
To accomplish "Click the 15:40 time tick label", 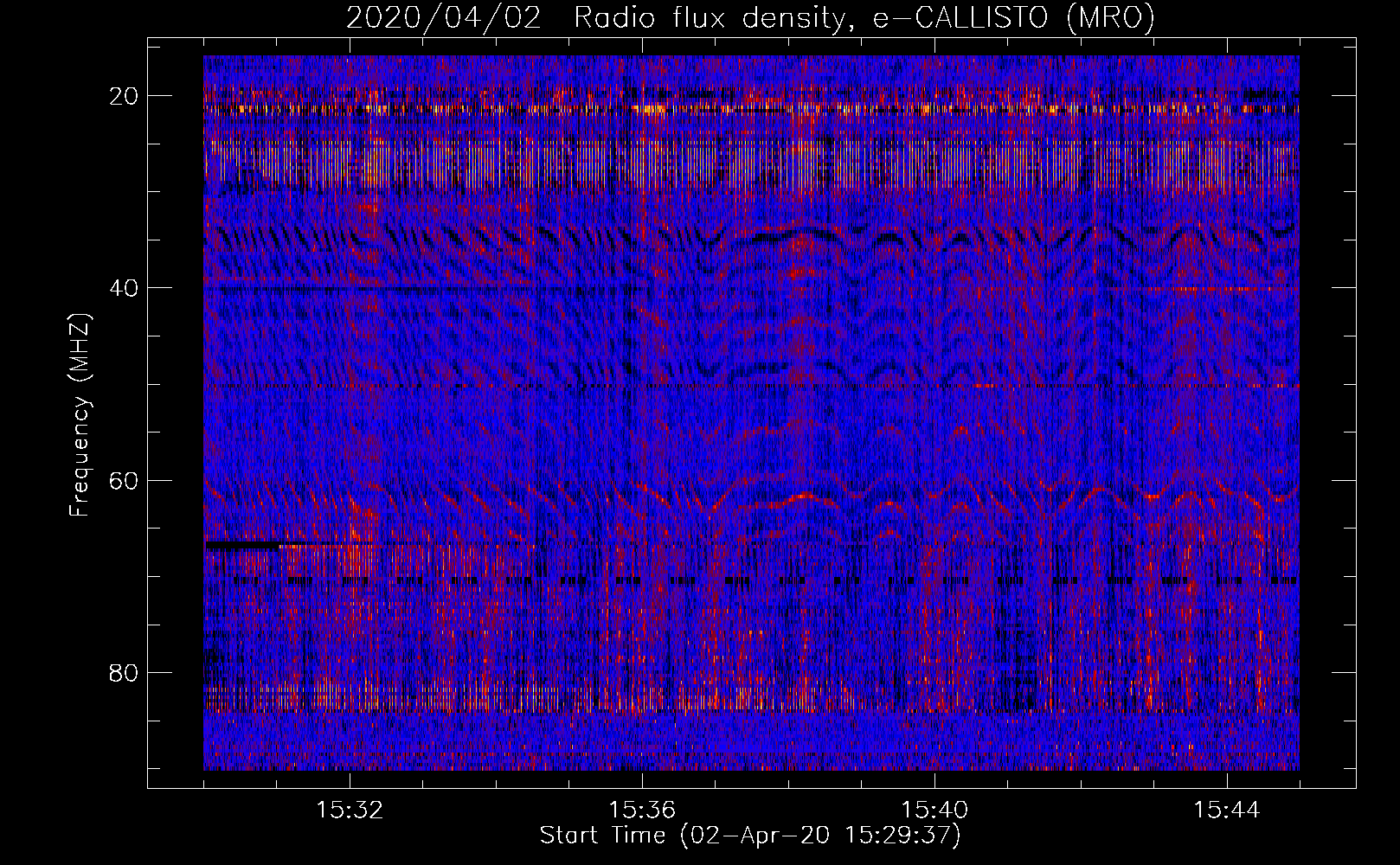I will [934, 811].
